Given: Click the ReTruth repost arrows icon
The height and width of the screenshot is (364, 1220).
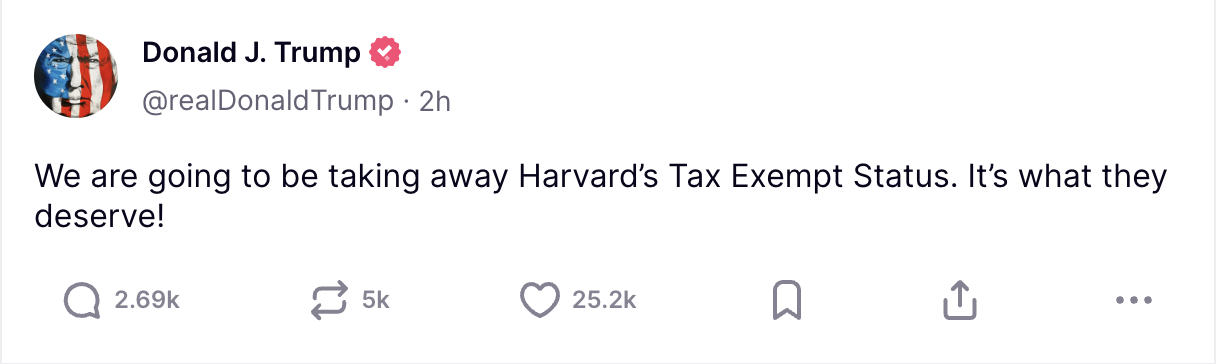Looking at the screenshot, I should coord(330,299).
